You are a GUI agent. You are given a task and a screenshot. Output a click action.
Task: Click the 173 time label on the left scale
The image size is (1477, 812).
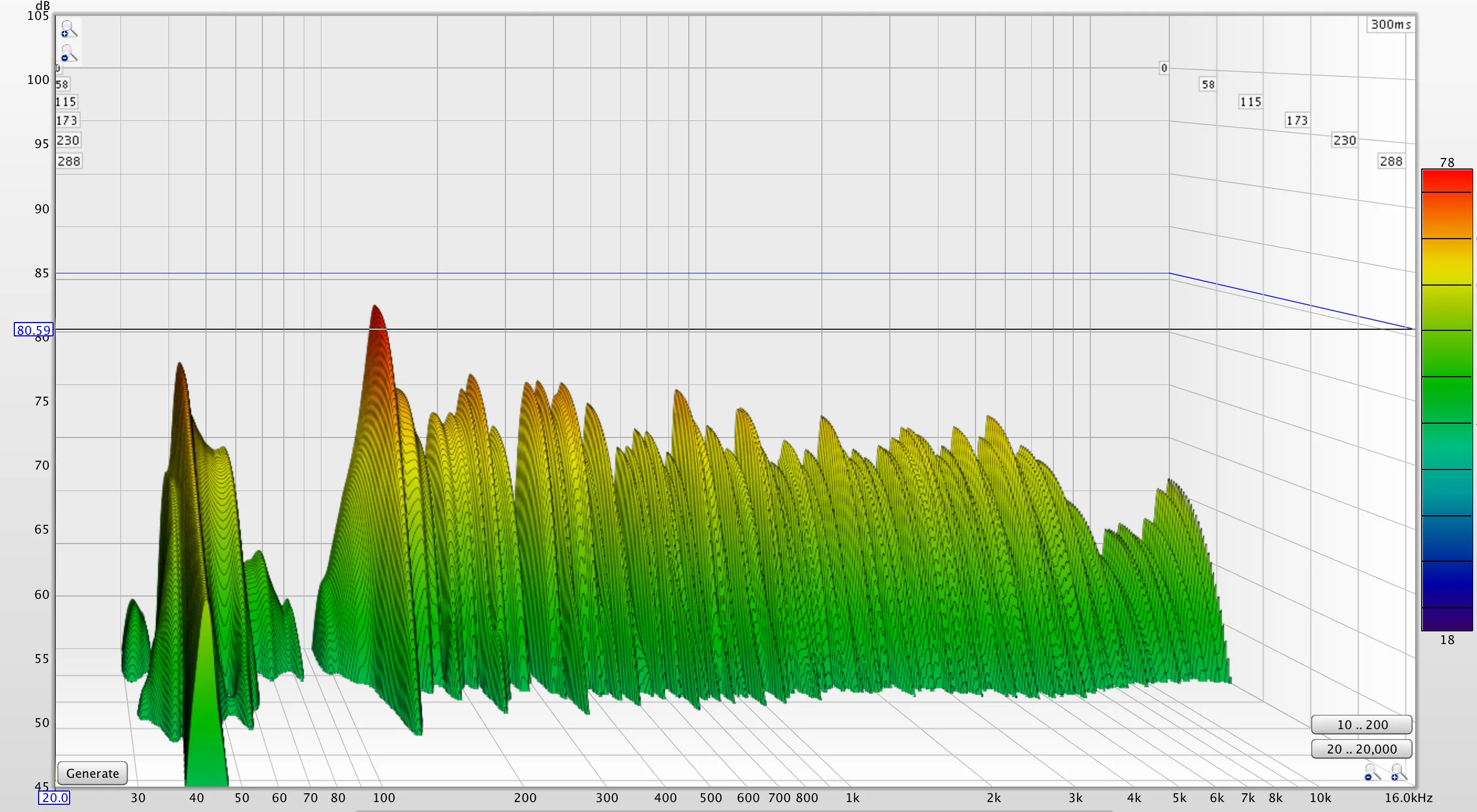point(66,120)
